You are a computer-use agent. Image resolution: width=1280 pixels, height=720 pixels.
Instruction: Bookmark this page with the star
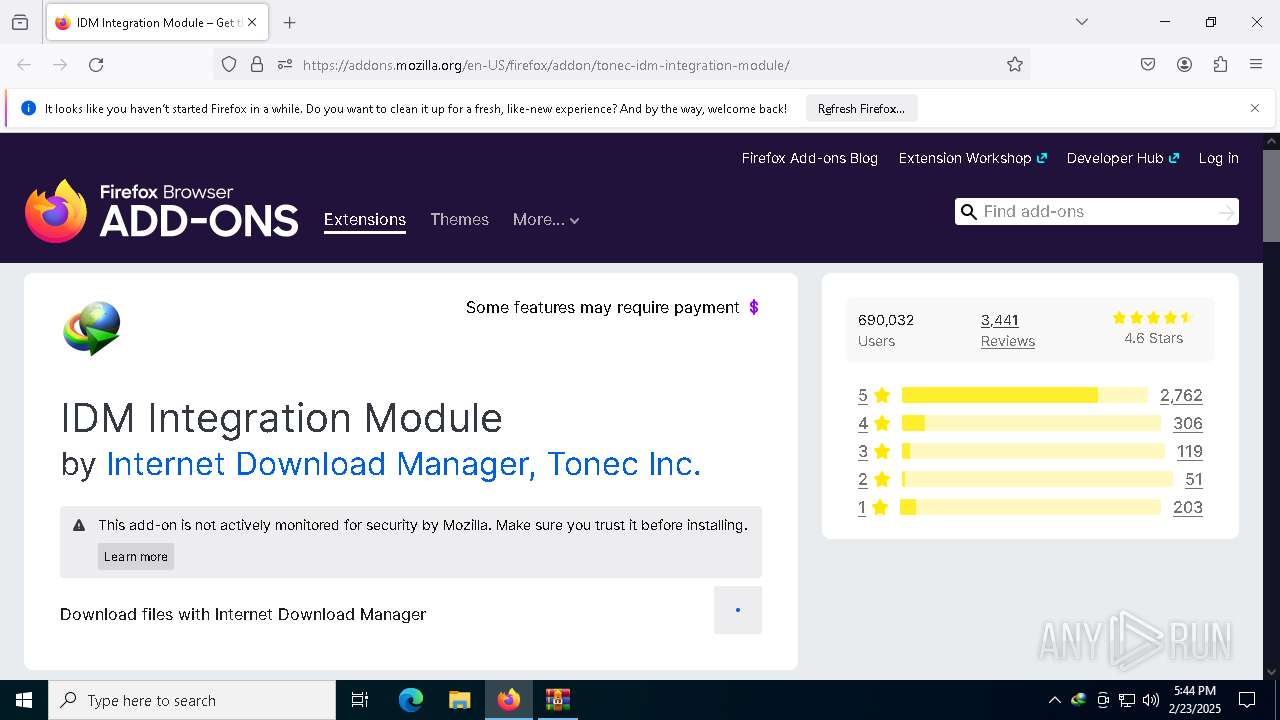[x=1015, y=65]
